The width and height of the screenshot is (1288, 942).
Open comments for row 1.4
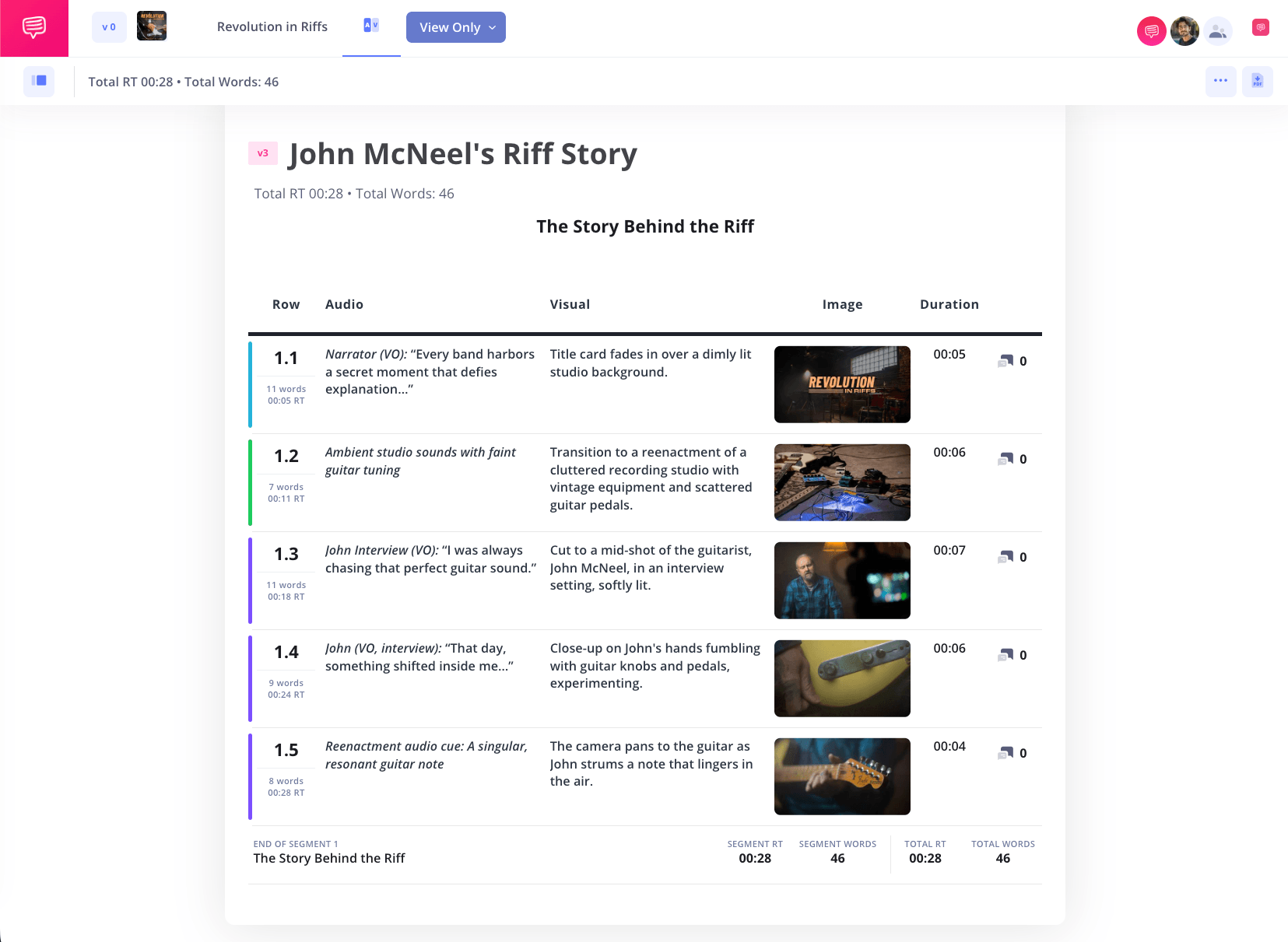[x=1013, y=655]
